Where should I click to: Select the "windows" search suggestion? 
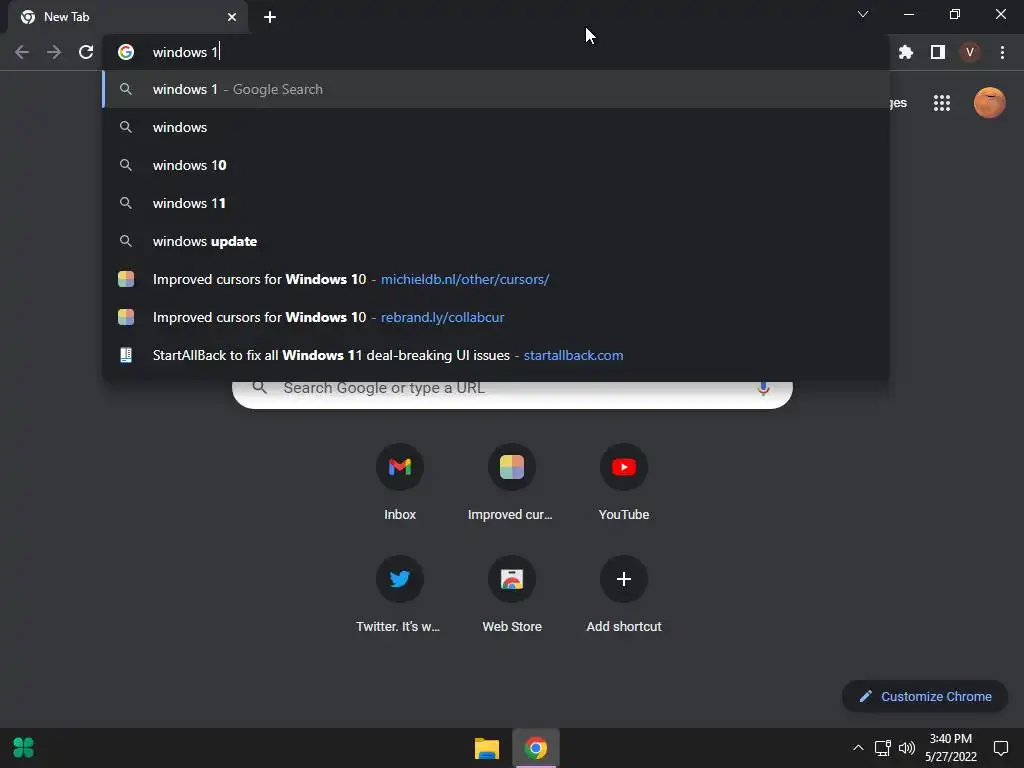[496, 127]
